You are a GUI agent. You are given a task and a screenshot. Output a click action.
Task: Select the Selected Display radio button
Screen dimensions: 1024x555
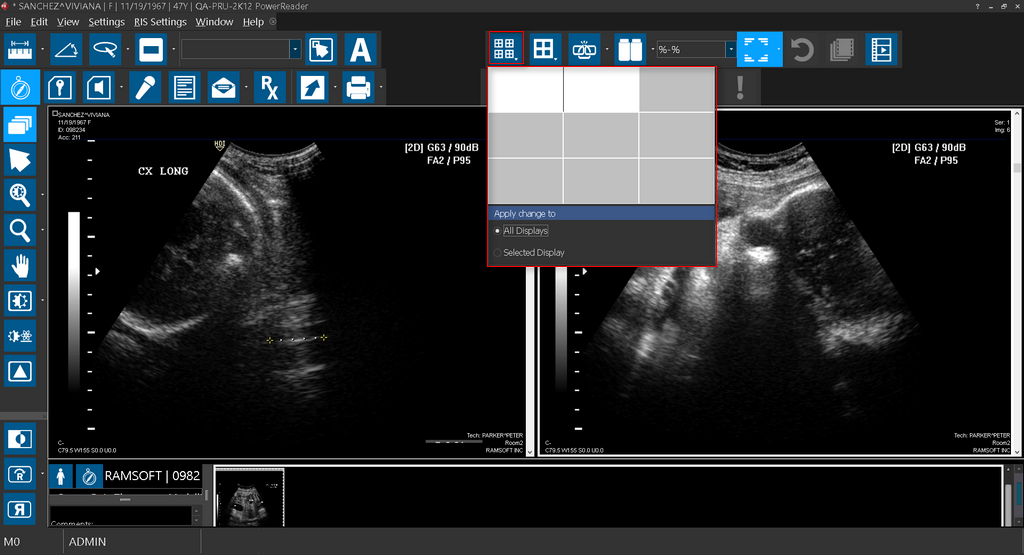[498, 253]
